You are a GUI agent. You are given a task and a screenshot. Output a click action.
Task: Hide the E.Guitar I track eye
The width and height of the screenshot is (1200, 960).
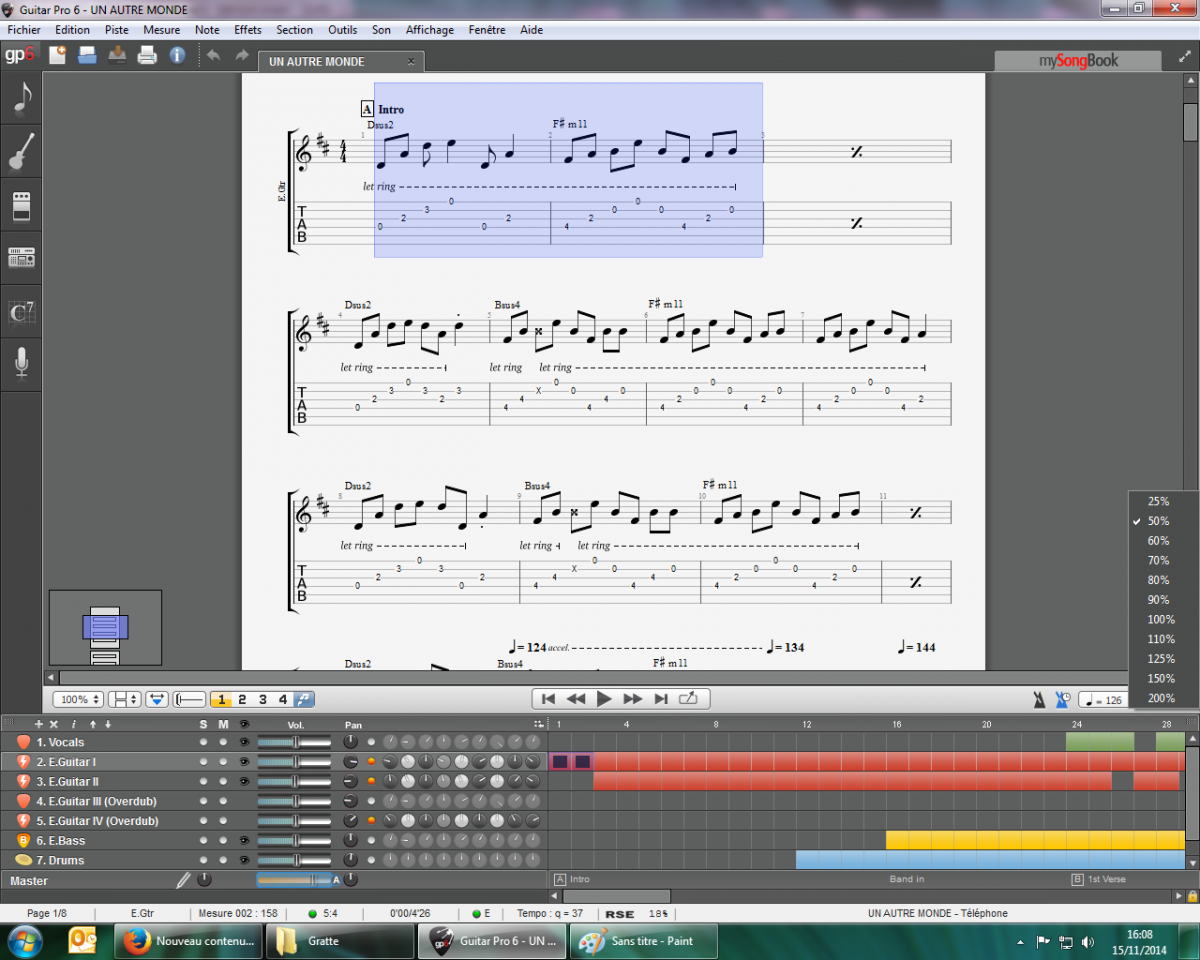pos(244,762)
